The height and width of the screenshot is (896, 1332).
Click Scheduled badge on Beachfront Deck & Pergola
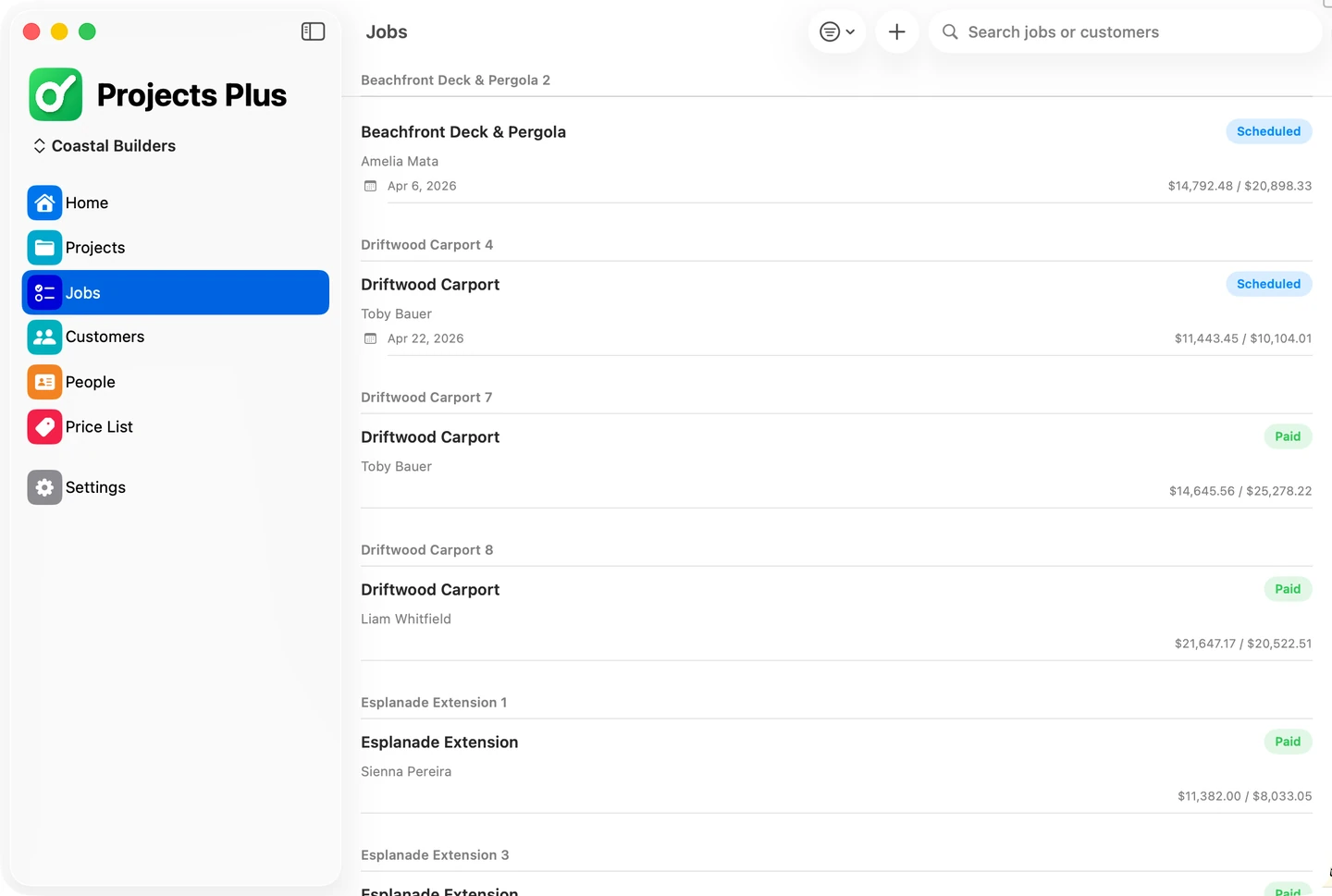tap(1269, 131)
